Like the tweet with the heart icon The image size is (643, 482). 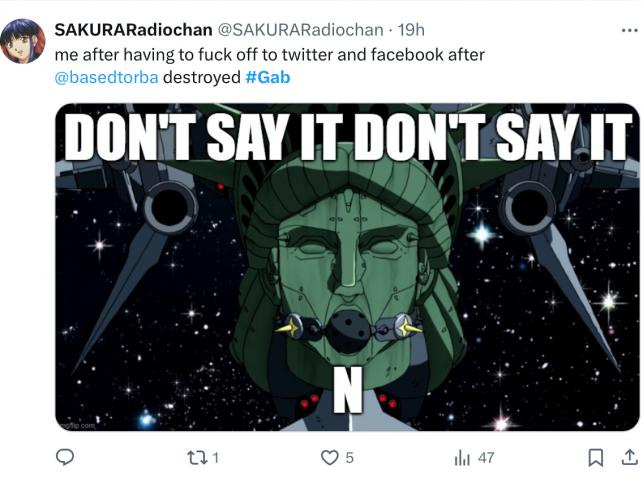coord(329,457)
